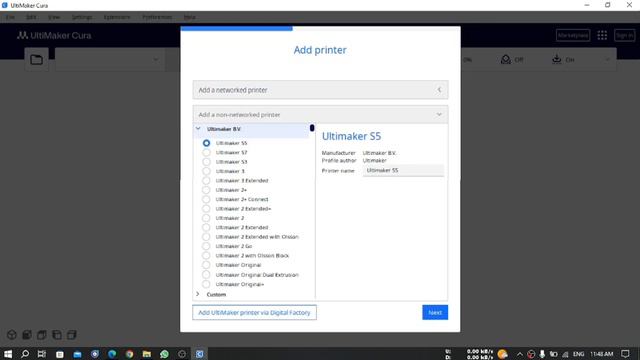Viewport: 640px width, 360px height.
Task: Click the taskbar clock showing 11:48 AM
Action: click(x=602, y=354)
